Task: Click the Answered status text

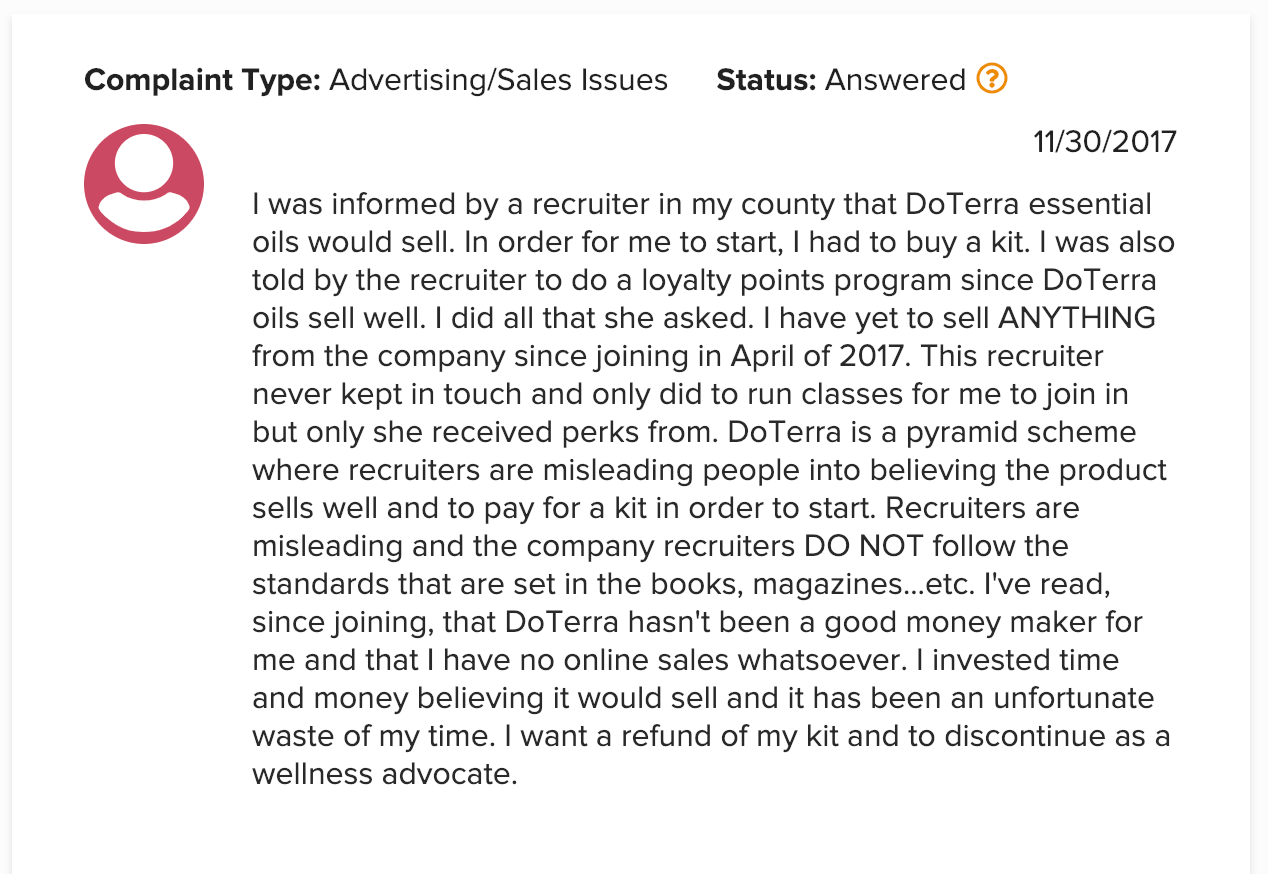Action: pyautogui.click(x=895, y=80)
